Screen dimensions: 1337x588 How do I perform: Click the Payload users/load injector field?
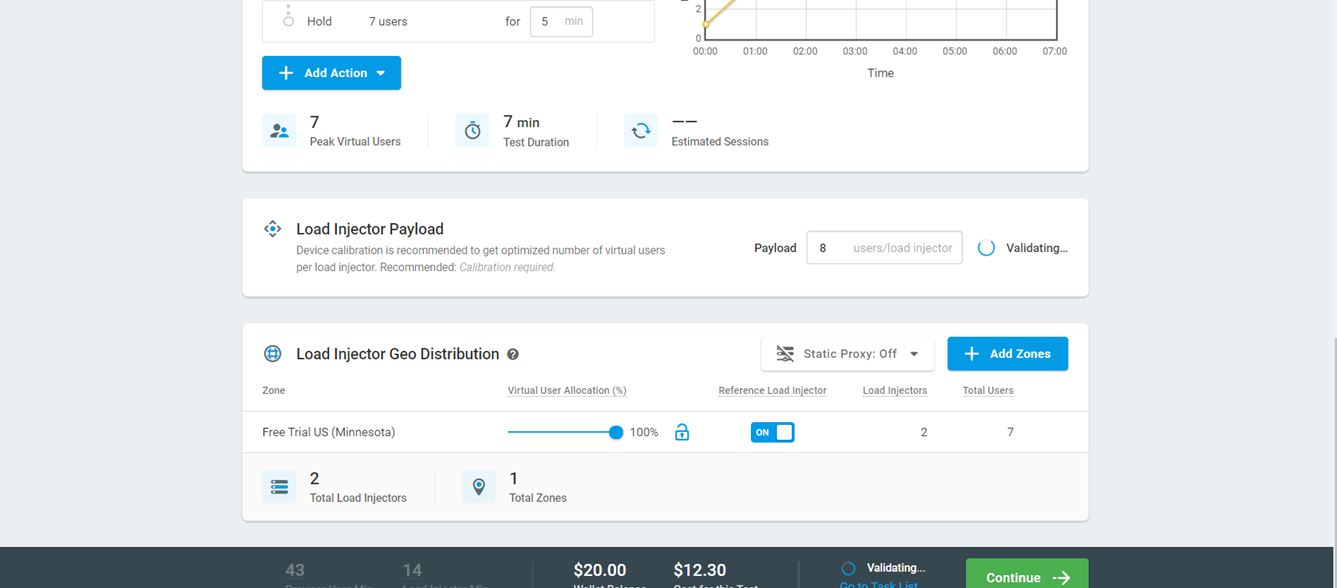click(884, 248)
